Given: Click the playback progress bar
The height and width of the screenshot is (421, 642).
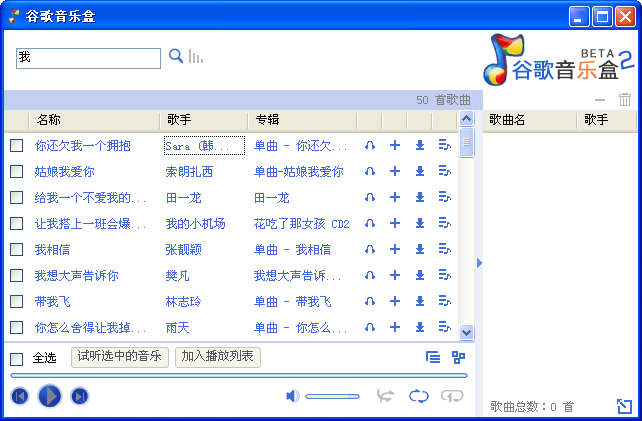Looking at the screenshot, I should point(239,375).
